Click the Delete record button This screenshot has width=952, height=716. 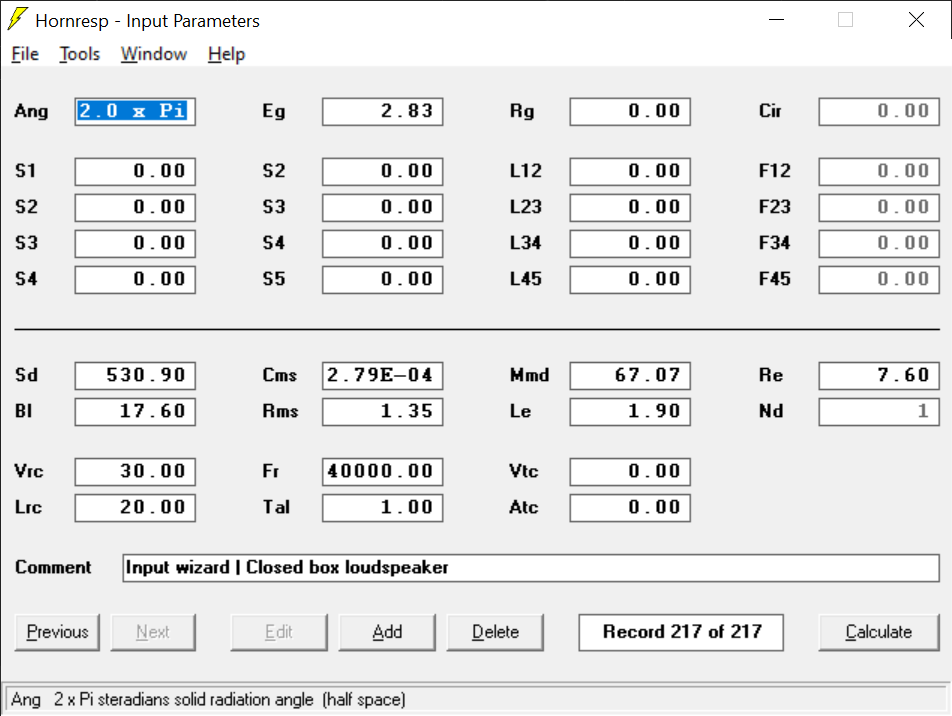pos(495,632)
